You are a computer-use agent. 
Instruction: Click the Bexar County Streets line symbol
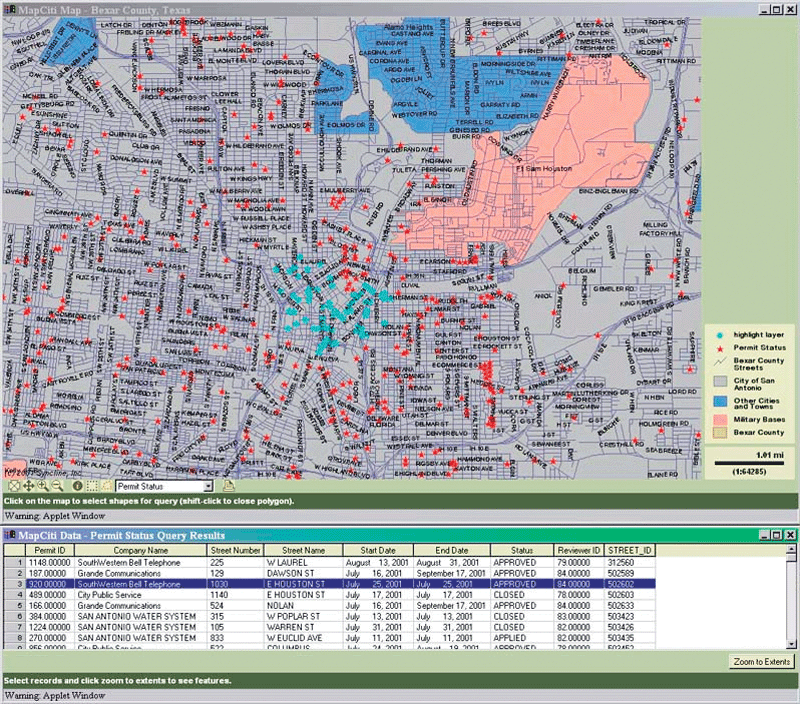pos(720,363)
